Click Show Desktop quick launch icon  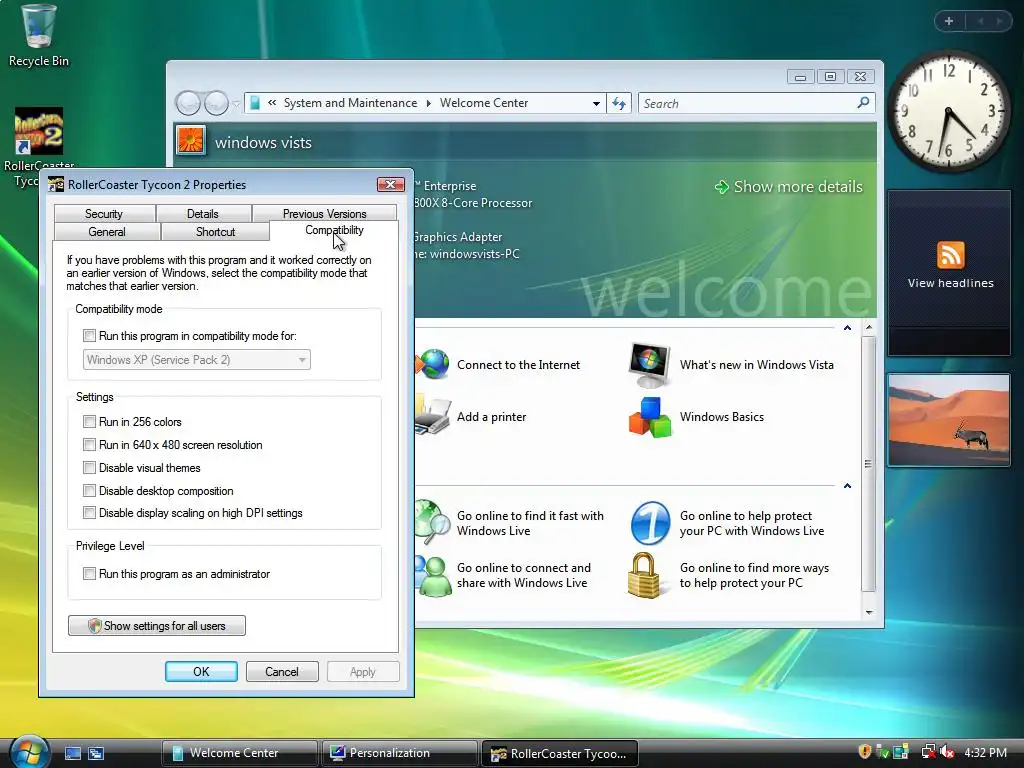click(72, 753)
